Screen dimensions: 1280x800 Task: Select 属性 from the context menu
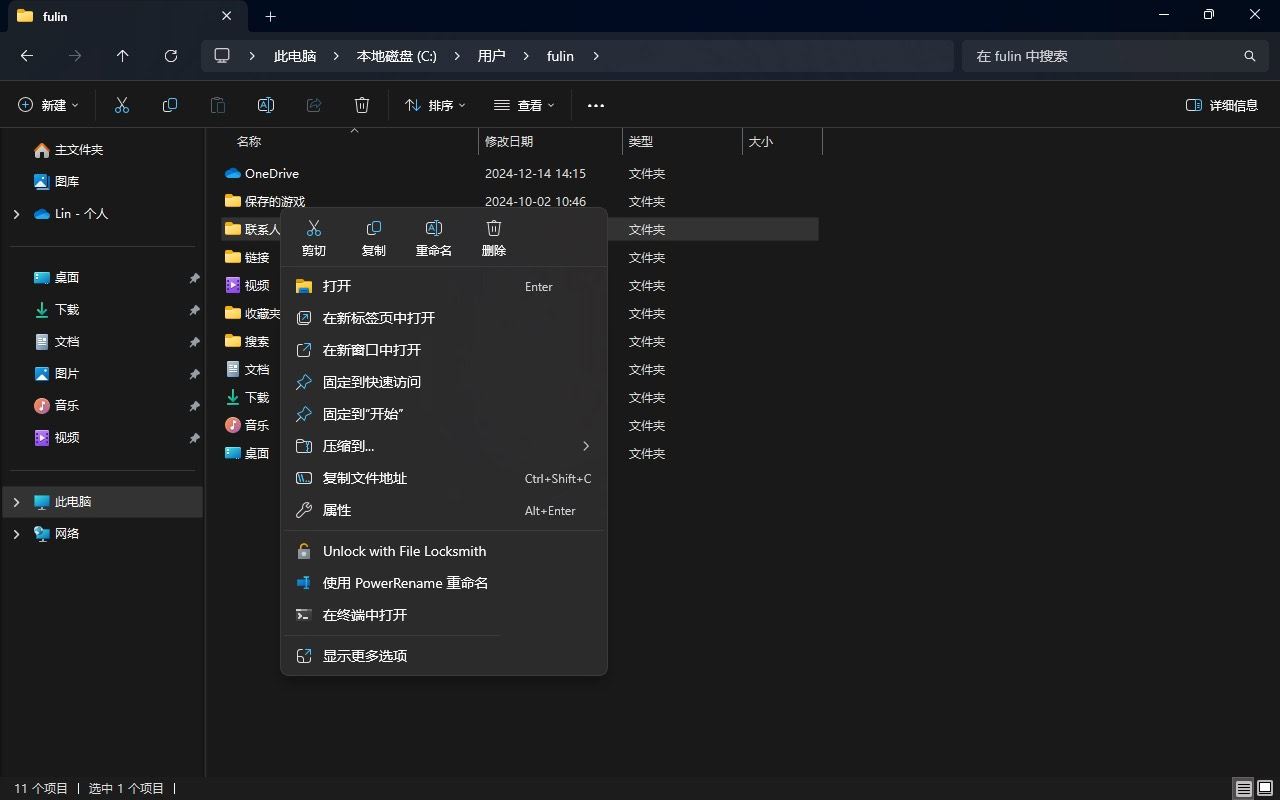pyautogui.click(x=336, y=510)
